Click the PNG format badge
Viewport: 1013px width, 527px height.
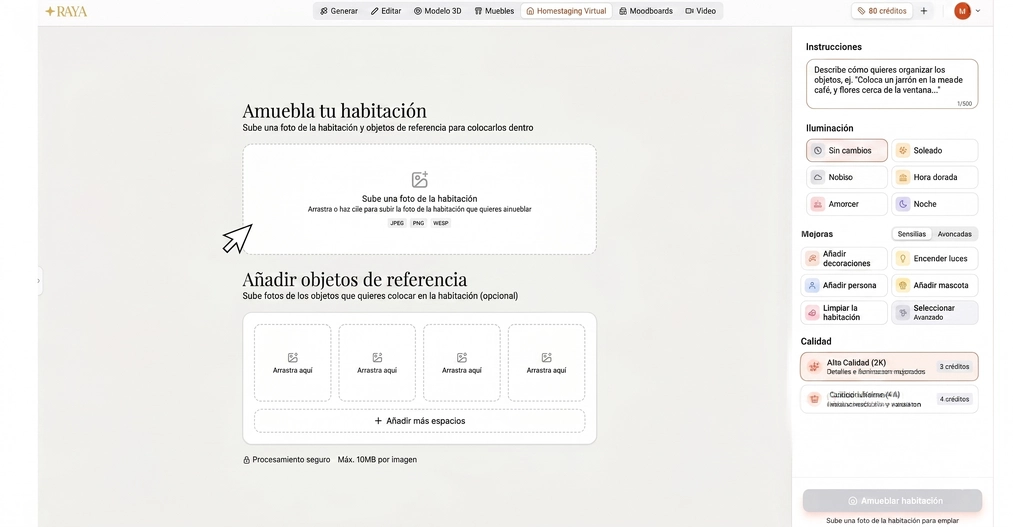tap(419, 223)
